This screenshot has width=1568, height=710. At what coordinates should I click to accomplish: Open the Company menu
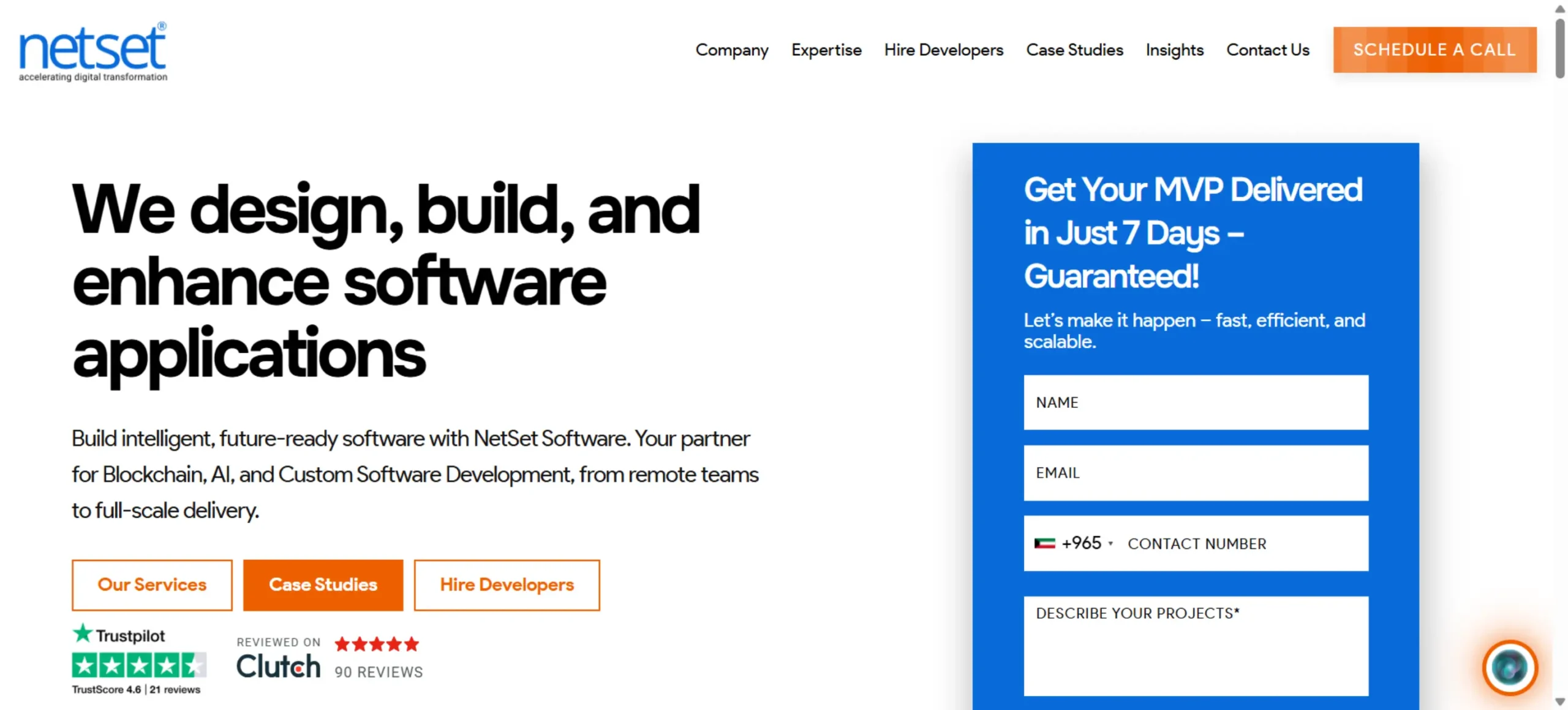pyautogui.click(x=732, y=50)
